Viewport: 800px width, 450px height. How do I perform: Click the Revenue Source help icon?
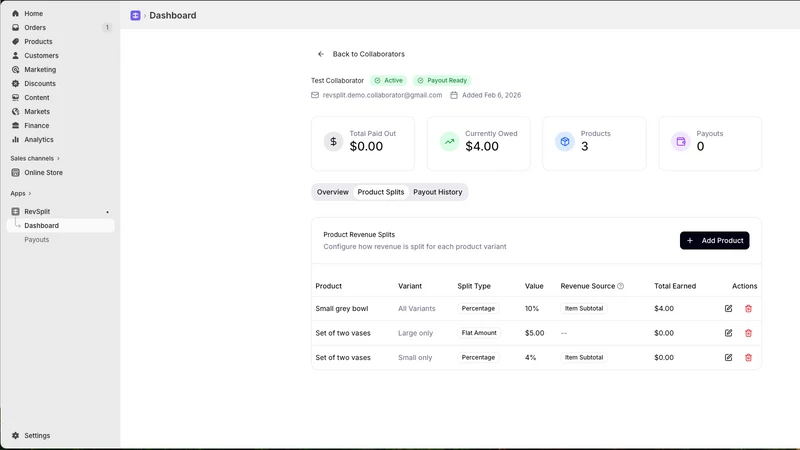(620, 286)
